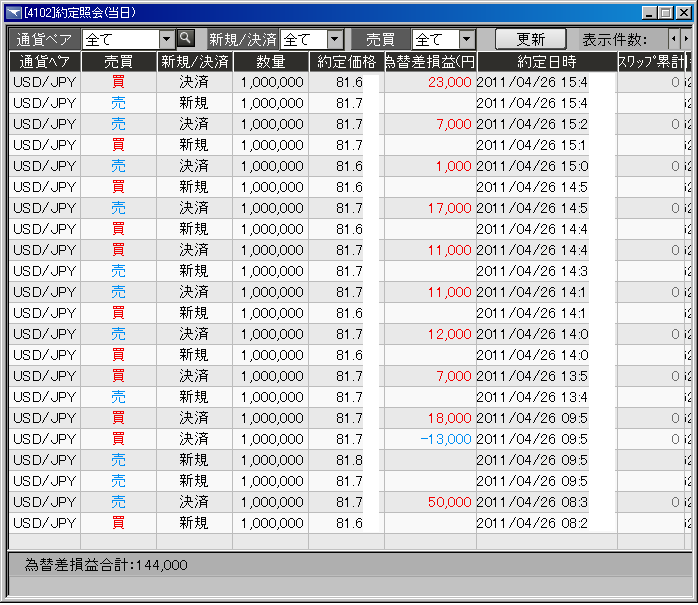Image resolution: width=698 pixels, height=605 pixels.
Task: Click the 為替差損益 column header
Action: pos(430,61)
